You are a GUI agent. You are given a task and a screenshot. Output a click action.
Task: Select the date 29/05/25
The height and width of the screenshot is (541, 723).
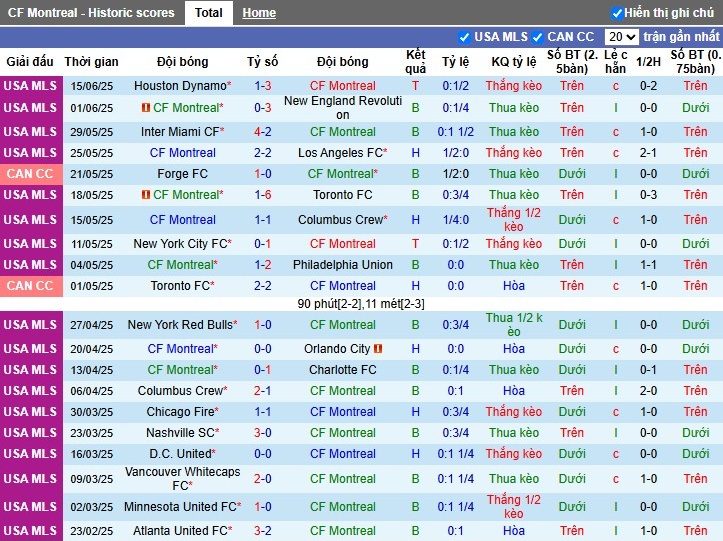[91, 132]
